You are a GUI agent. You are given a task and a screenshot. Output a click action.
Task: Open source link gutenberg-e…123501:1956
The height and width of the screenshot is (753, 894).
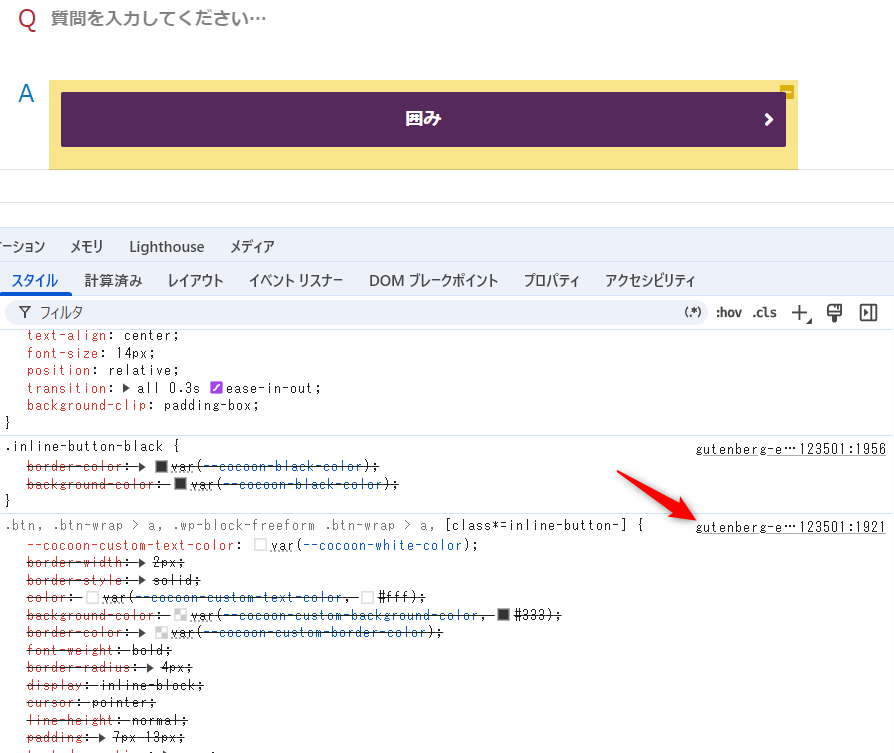[x=790, y=449]
